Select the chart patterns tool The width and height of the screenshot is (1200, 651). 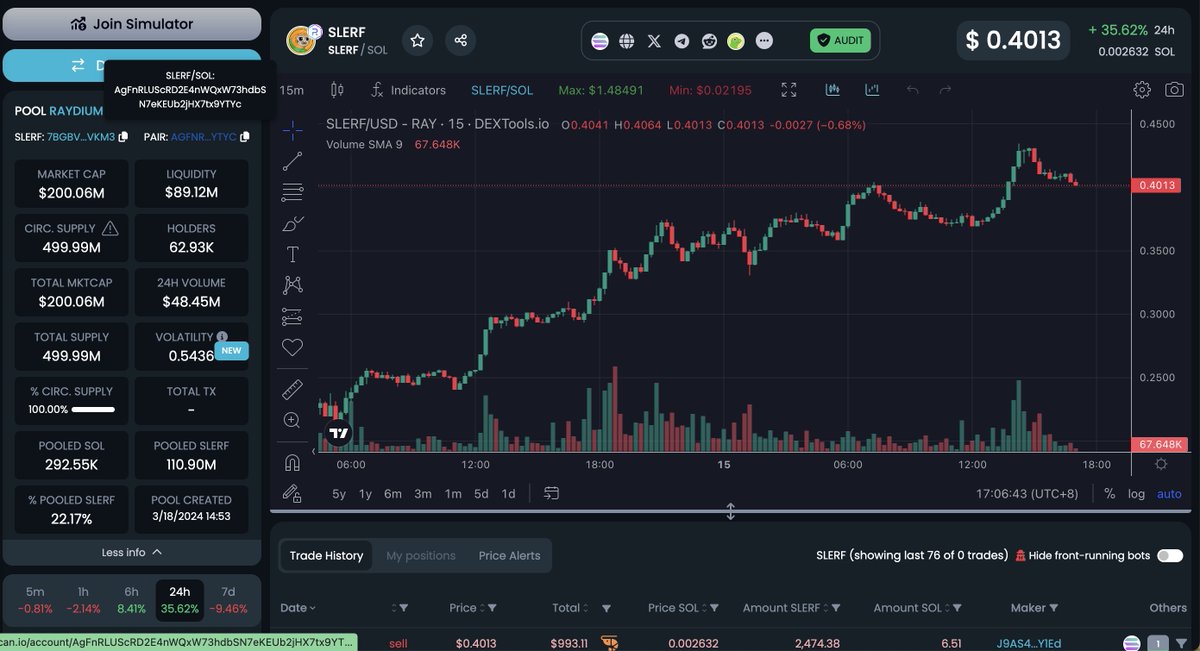(x=292, y=285)
